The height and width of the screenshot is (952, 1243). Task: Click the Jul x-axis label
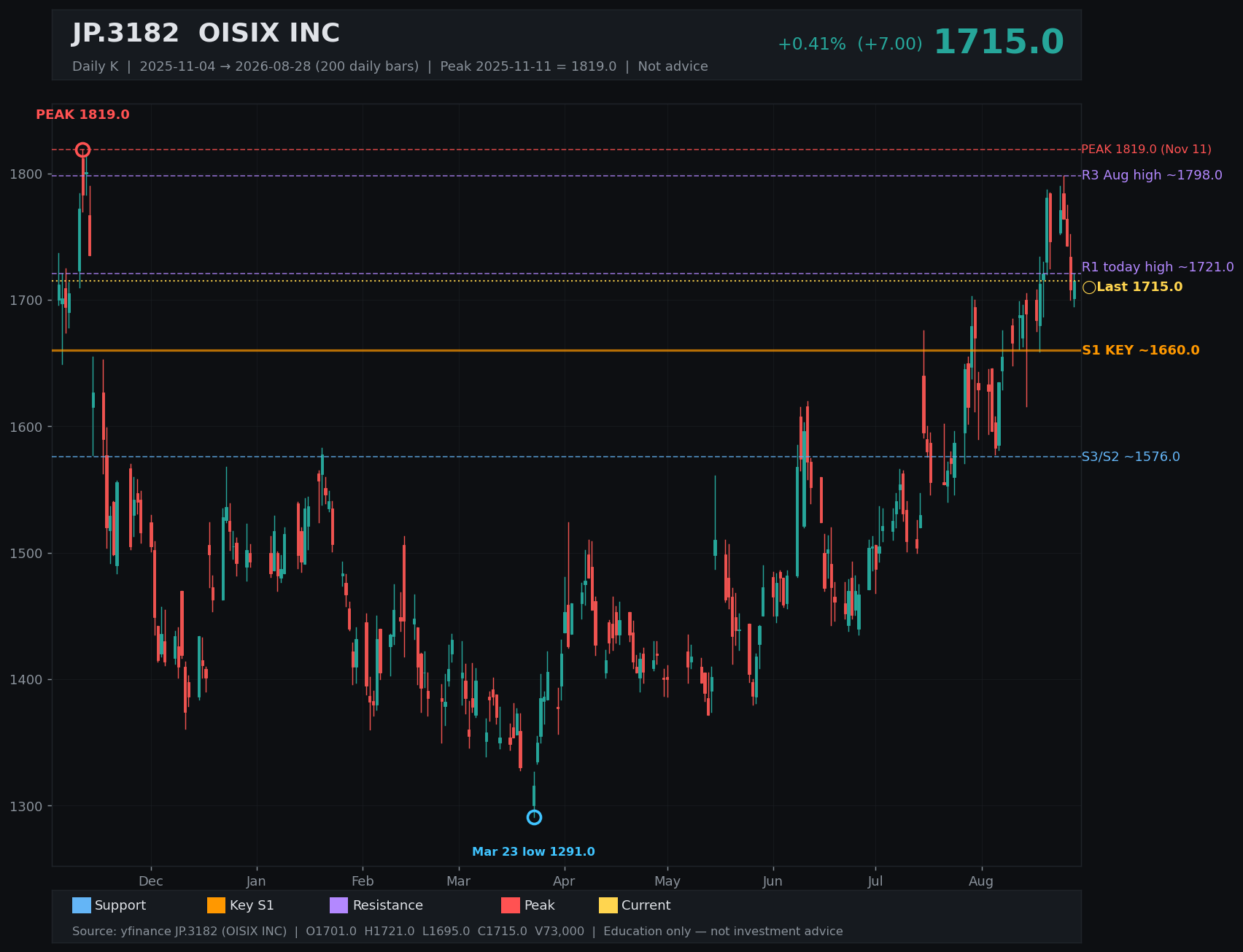875,881
